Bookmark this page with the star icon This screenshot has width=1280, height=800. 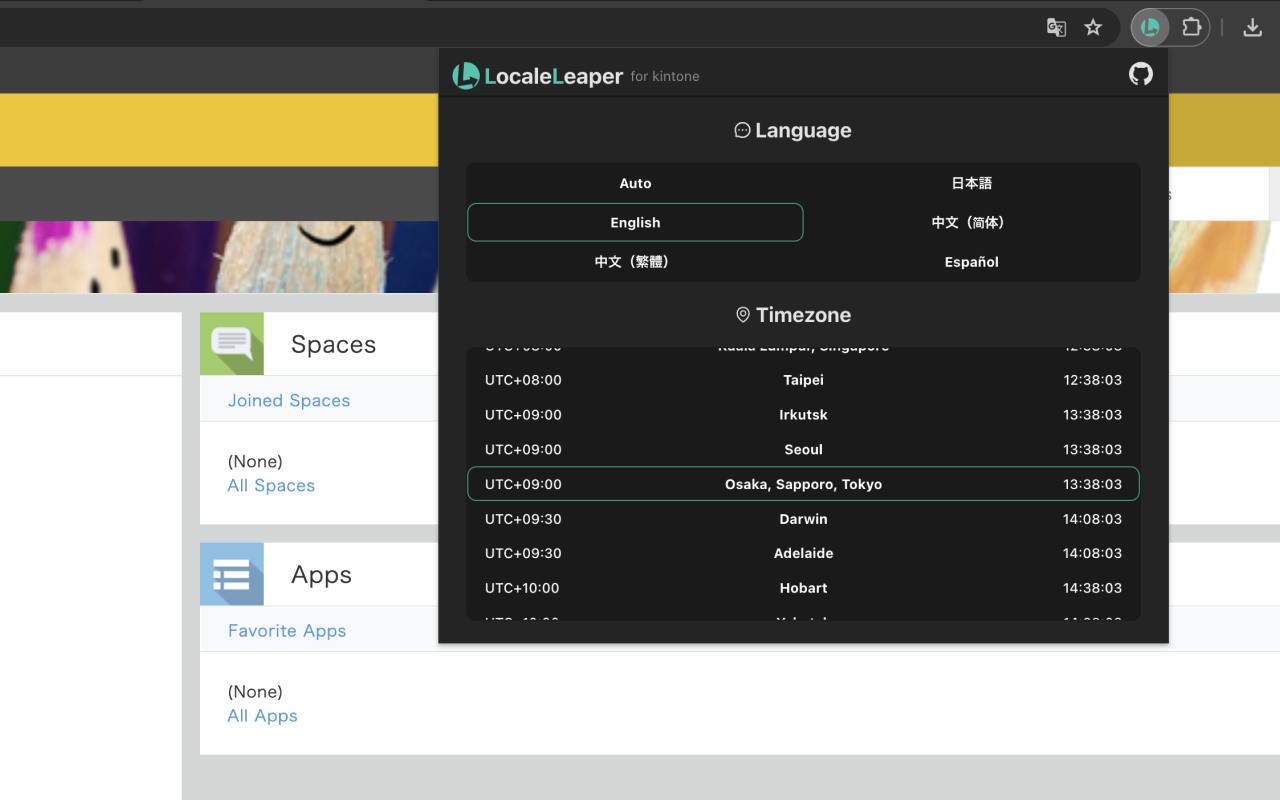click(1093, 28)
